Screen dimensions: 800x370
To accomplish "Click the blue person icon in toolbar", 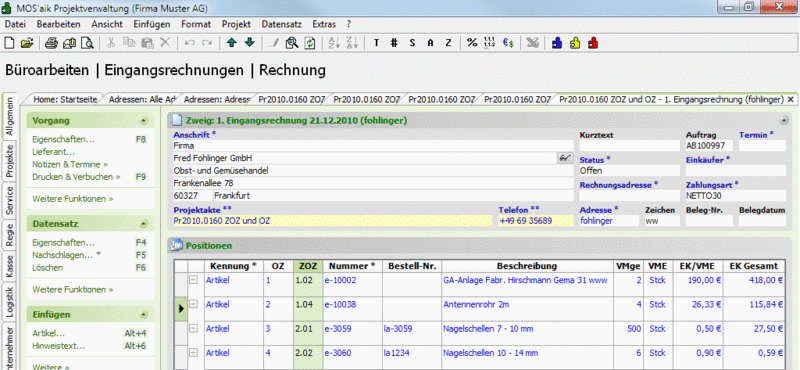I will point(557,43).
